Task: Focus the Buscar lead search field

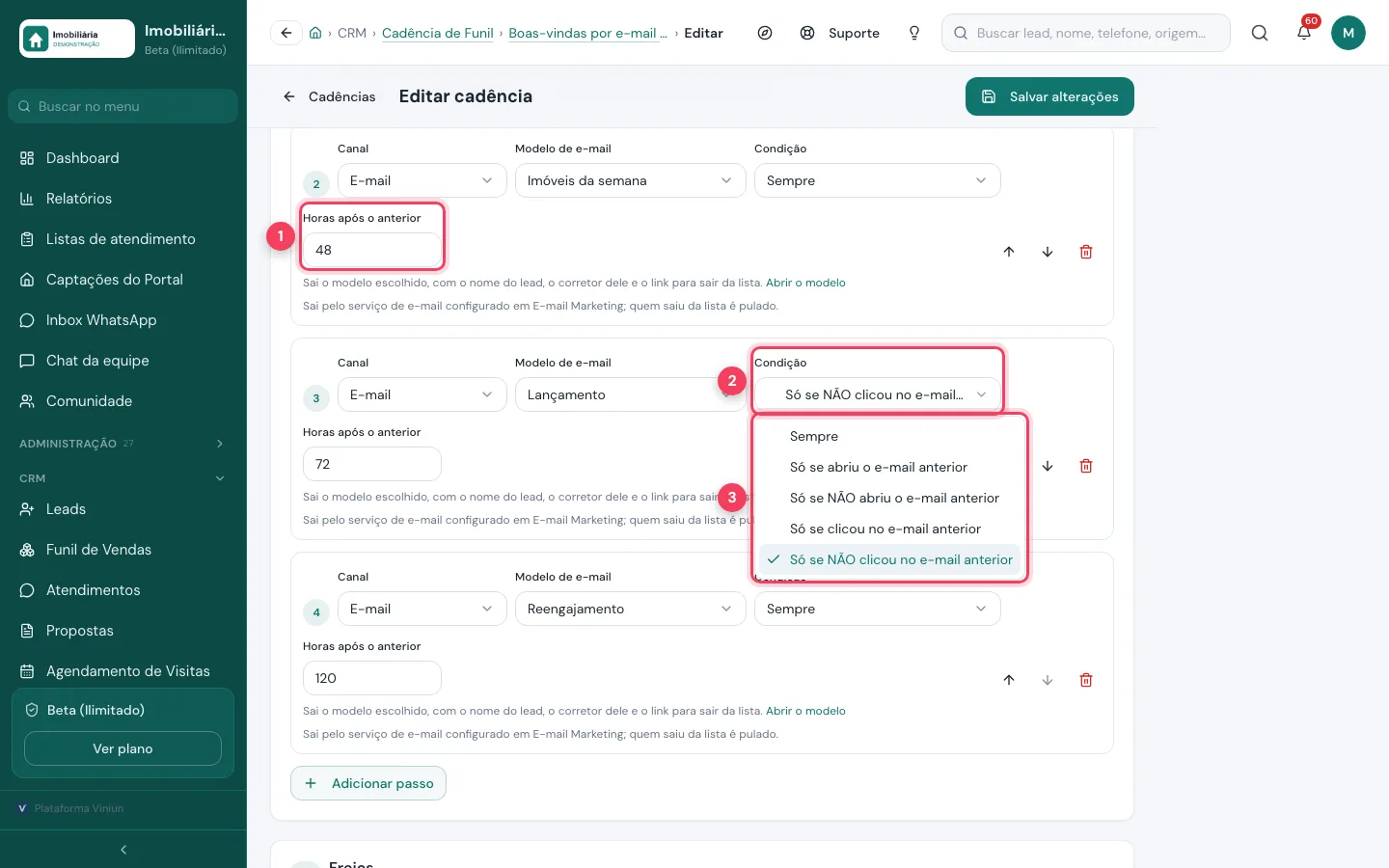Action: [1086, 33]
